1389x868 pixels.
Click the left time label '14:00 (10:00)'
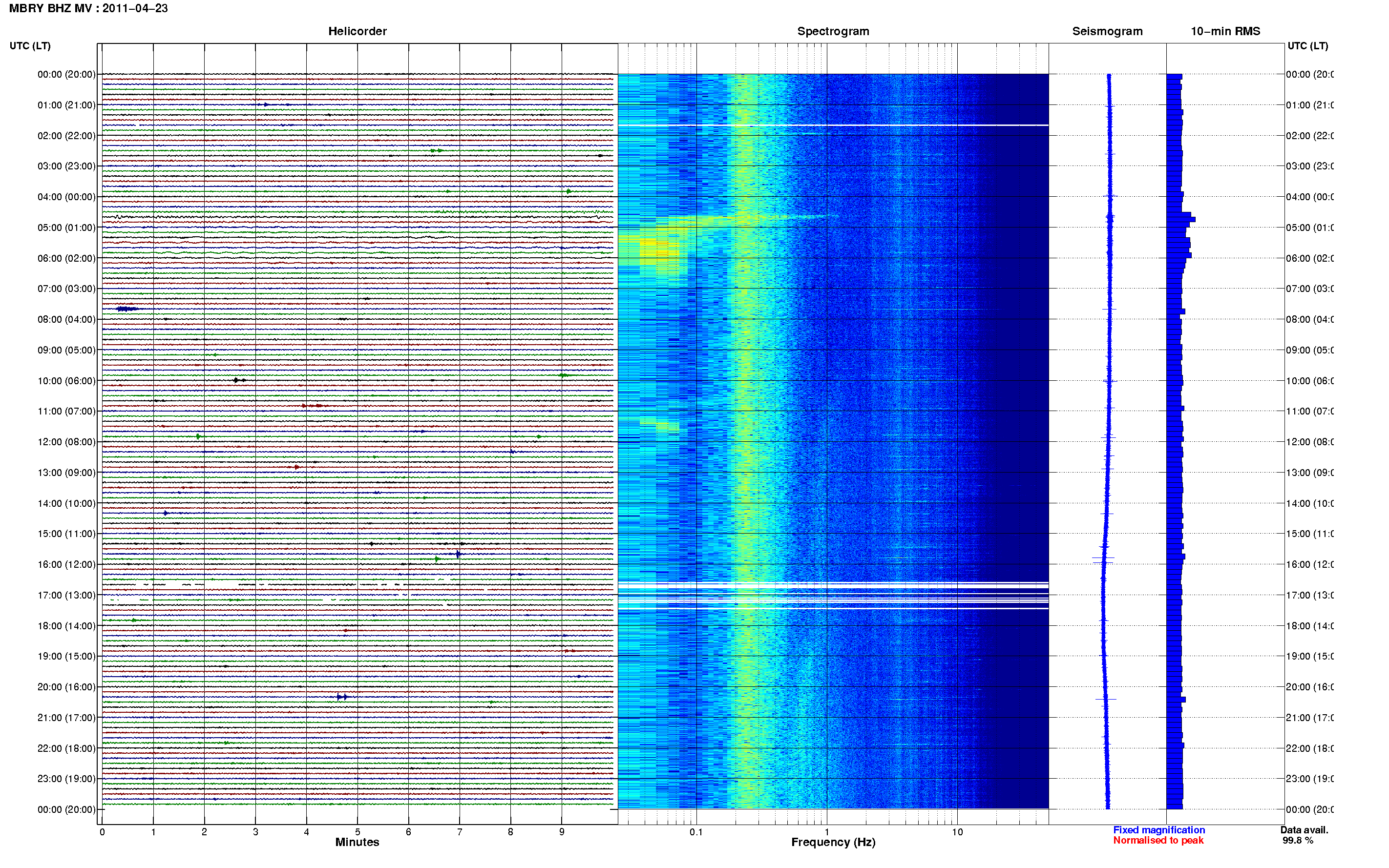pos(66,503)
